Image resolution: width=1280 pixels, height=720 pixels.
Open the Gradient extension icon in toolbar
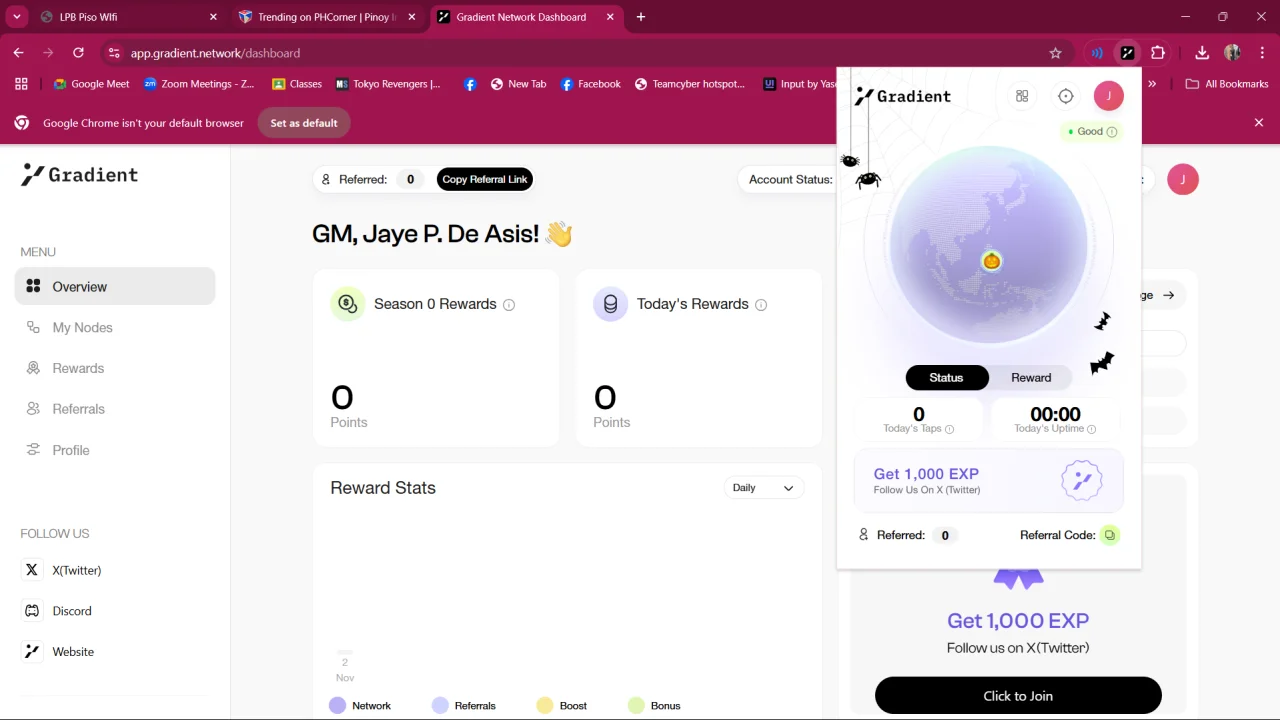1127,53
